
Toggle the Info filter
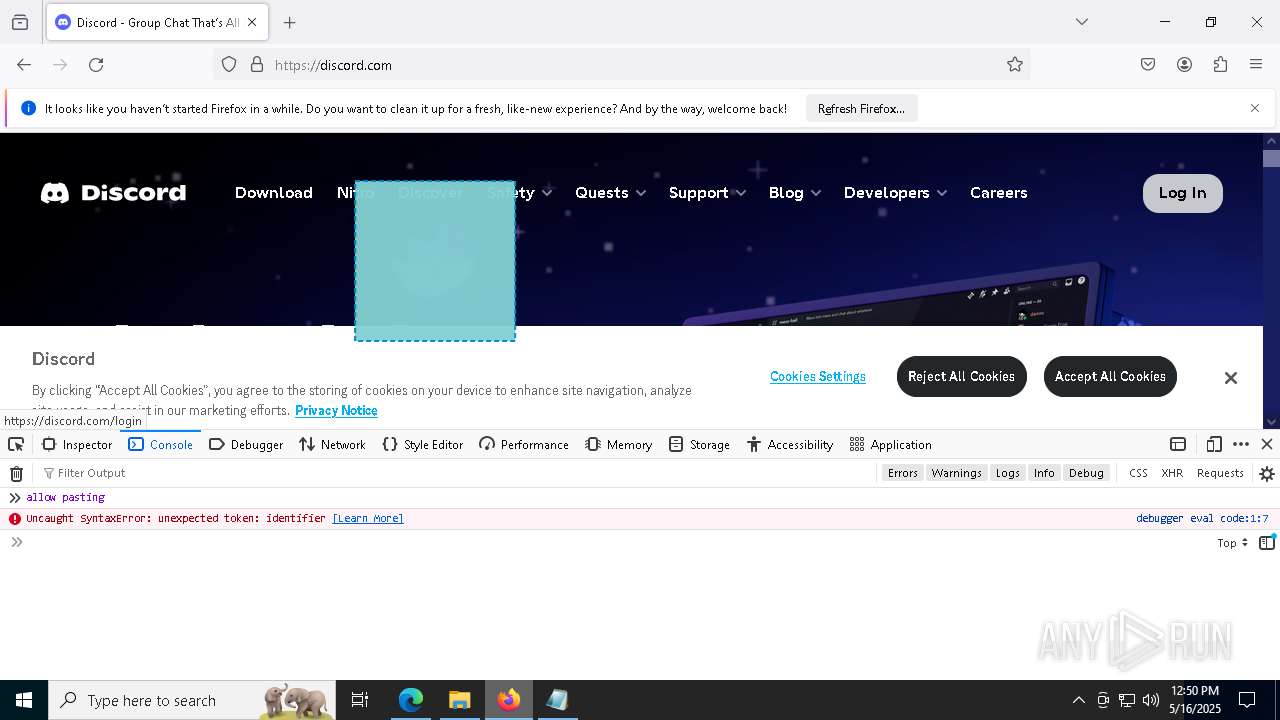[1044, 473]
